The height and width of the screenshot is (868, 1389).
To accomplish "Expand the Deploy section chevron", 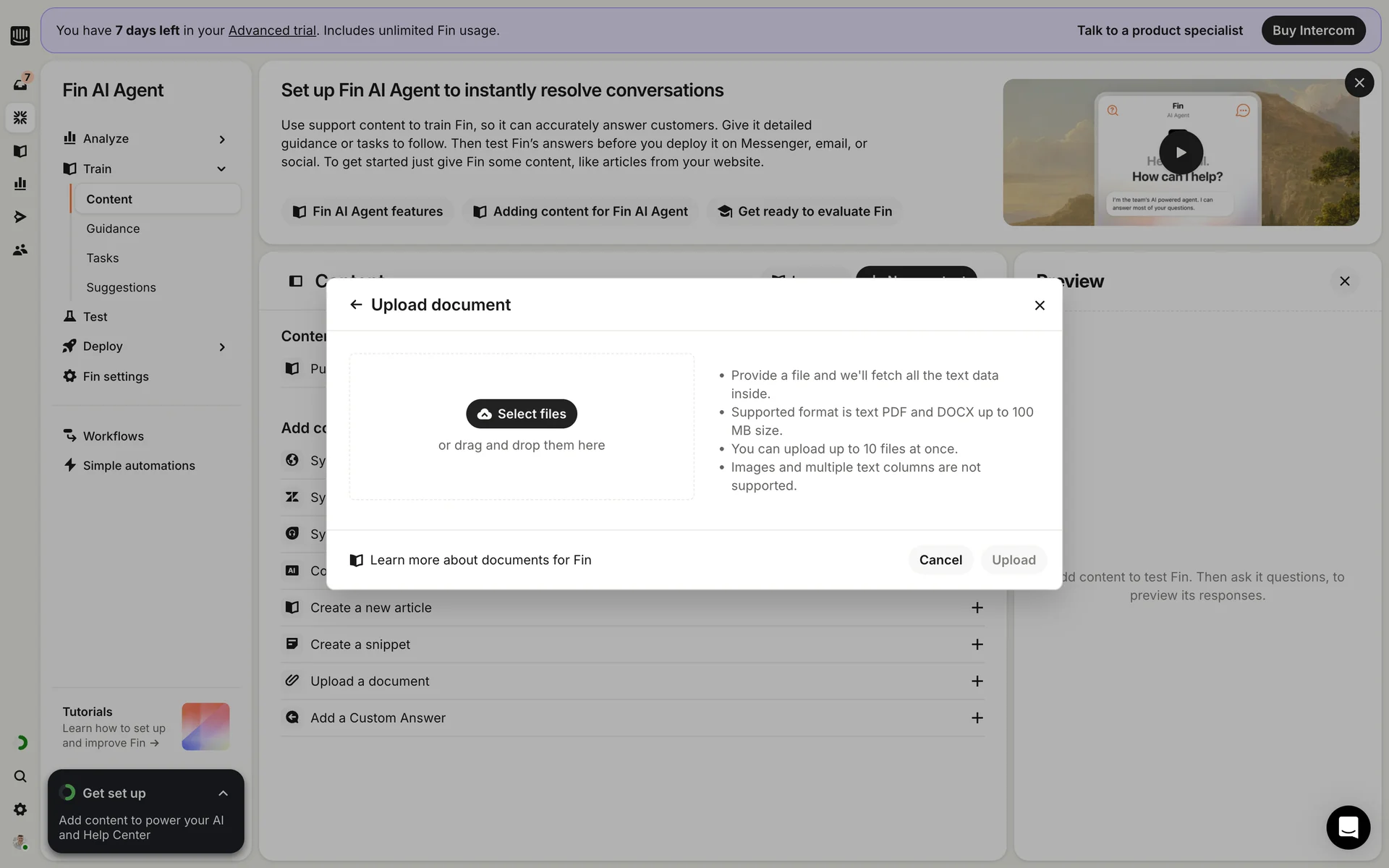I will coord(222,346).
